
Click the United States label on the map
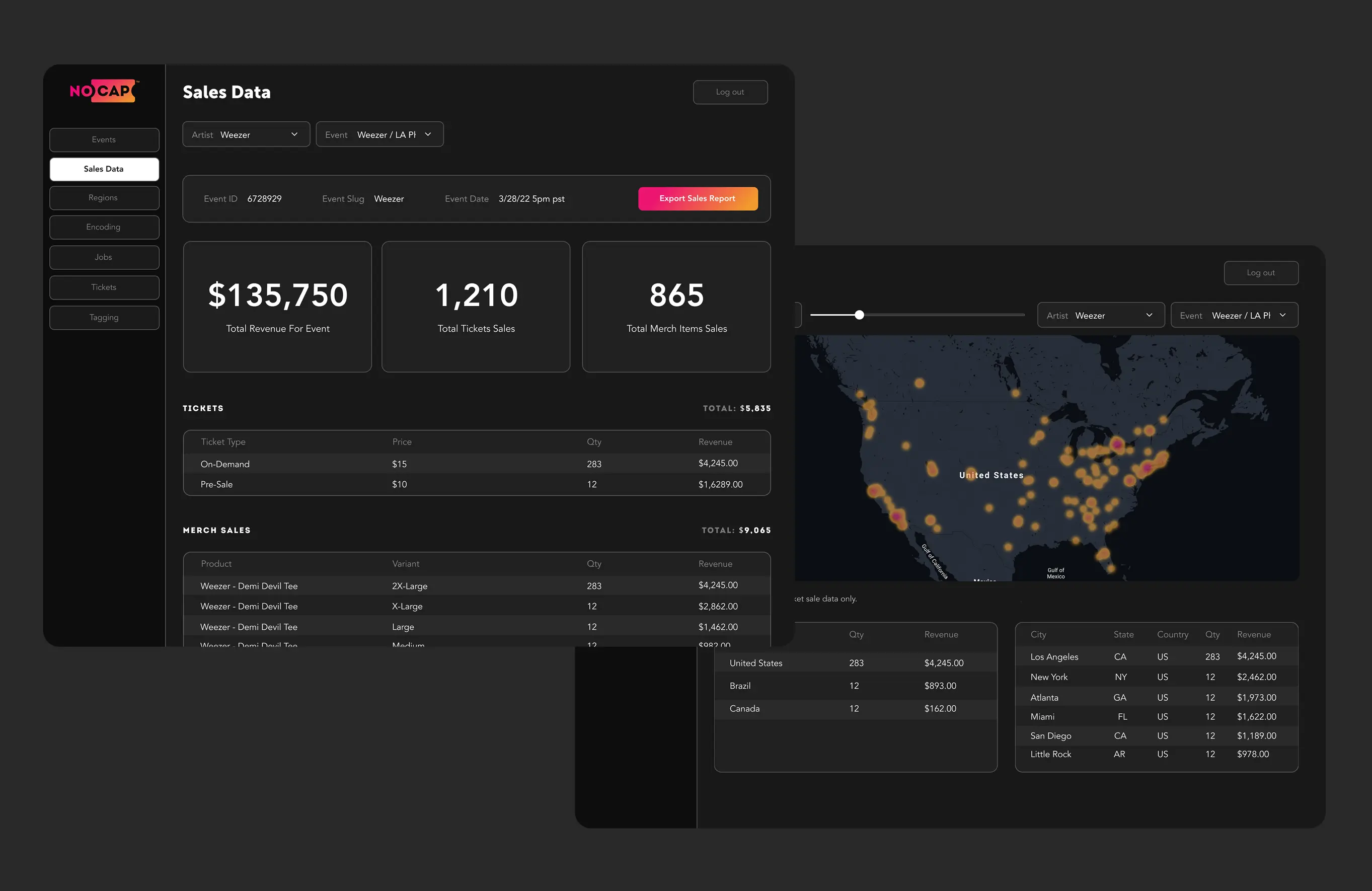[991, 475]
